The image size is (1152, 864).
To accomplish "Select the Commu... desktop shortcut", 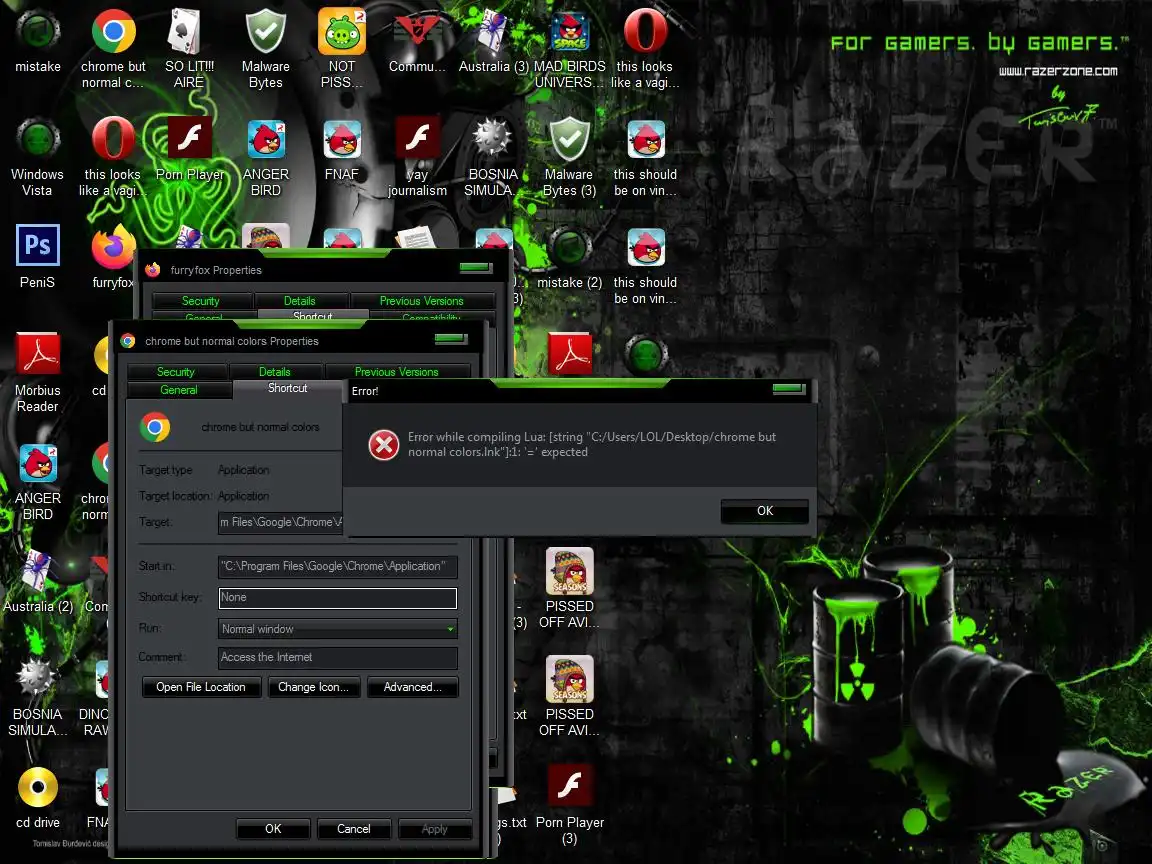I will [x=417, y=41].
